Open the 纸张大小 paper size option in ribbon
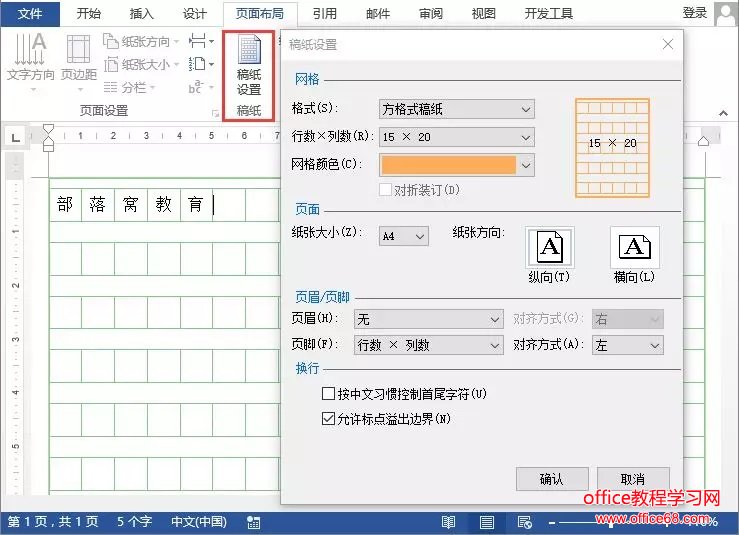 point(141,64)
